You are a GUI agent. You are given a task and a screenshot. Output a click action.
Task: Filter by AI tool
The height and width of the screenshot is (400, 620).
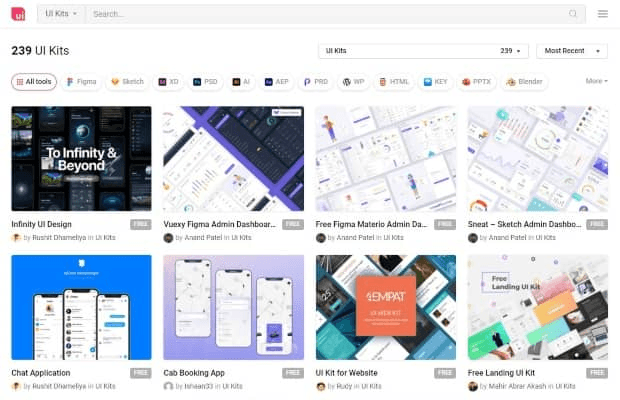tap(241, 82)
